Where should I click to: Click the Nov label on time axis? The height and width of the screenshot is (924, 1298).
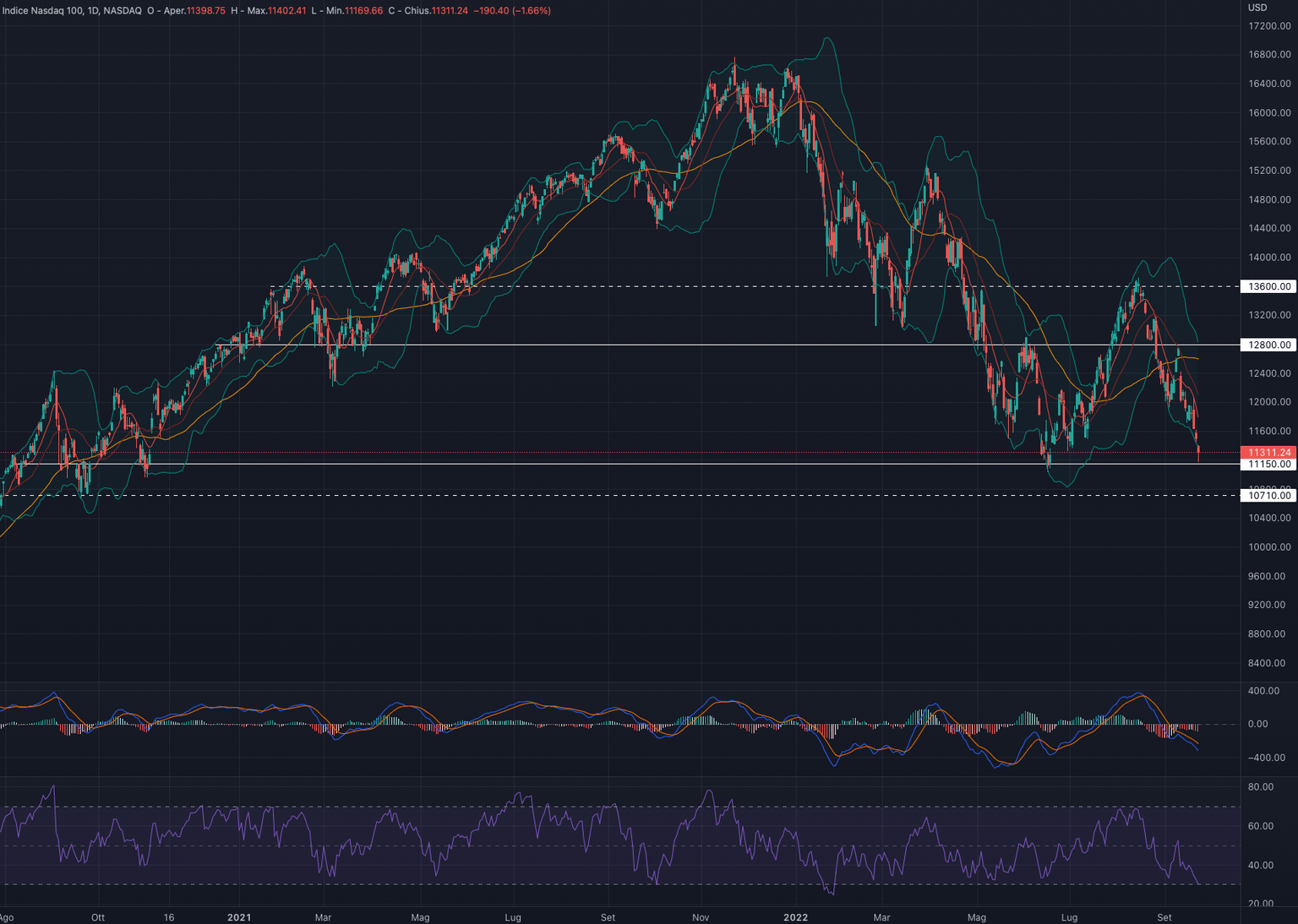pyautogui.click(x=700, y=917)
